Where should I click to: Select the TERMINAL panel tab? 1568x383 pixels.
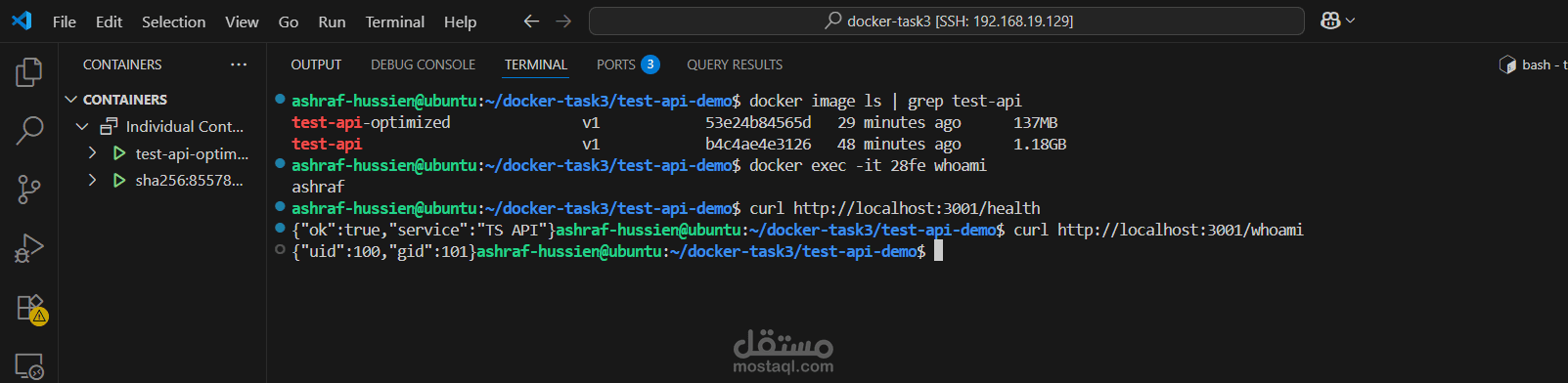[x=536, y=64]
